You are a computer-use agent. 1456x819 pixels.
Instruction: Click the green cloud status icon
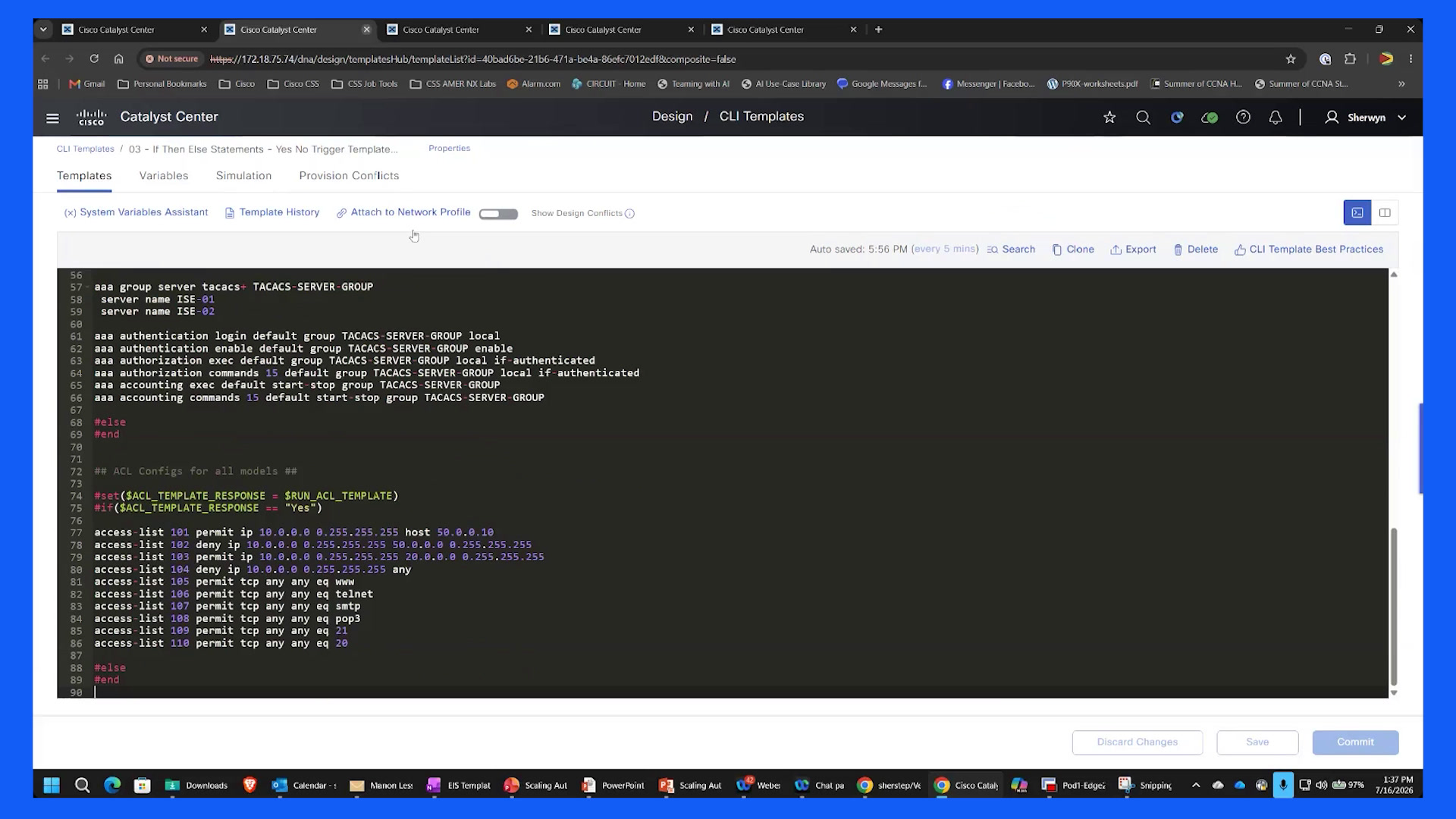(1210, 118)
